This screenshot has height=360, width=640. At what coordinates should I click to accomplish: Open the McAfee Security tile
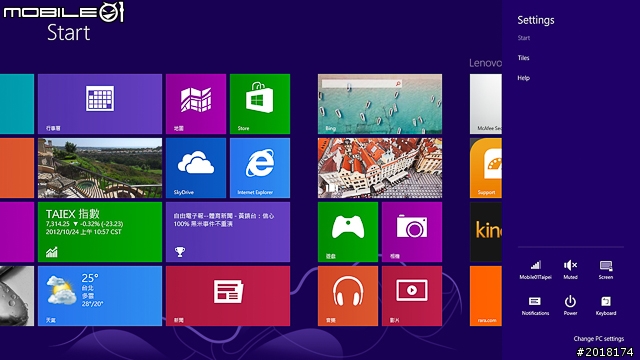(486, 104)
